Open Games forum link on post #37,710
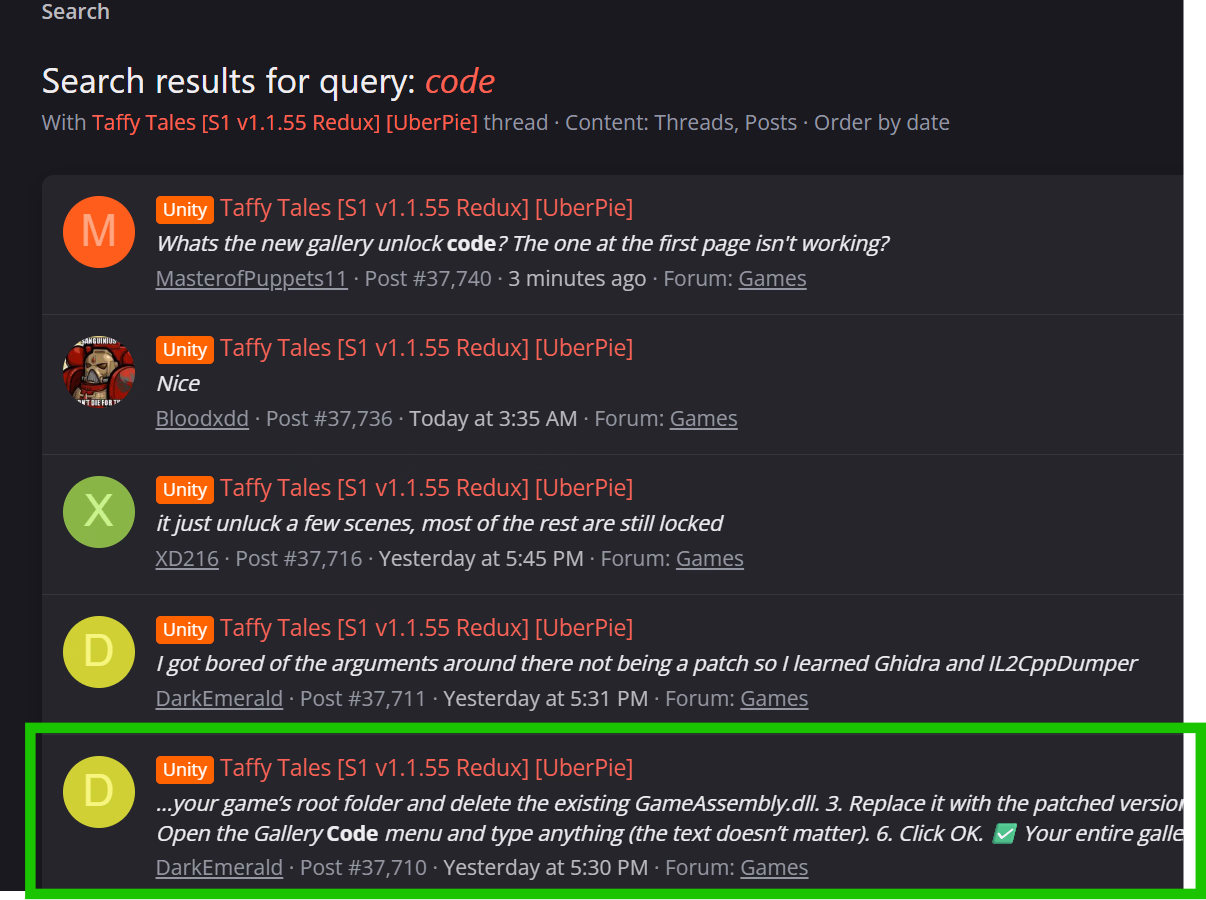1206x900 pixels. click(774, 868)
